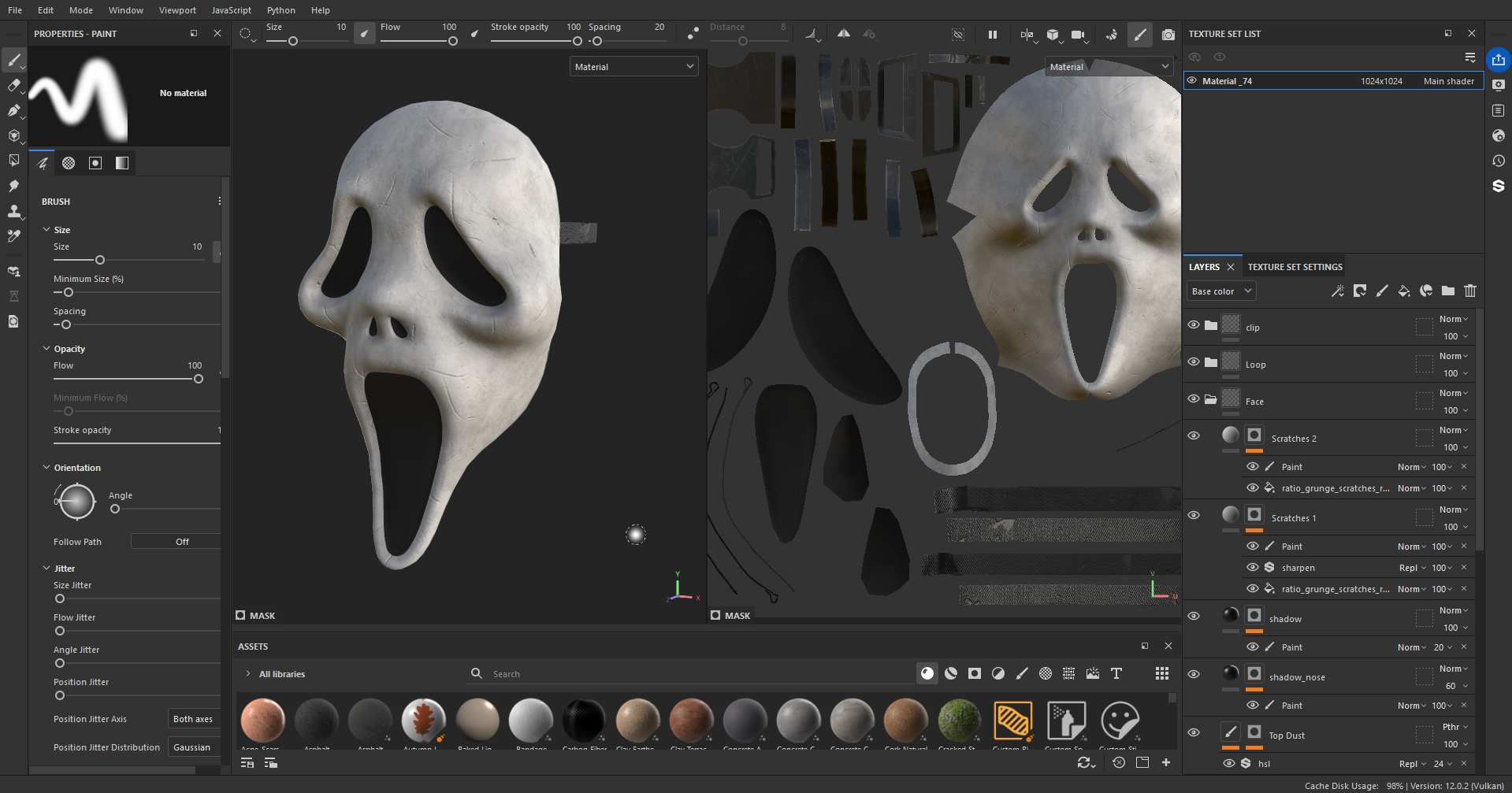Delete layer using the trash icon
Image resolution: width=1512 pixels, height=793 pixels.
1470,291
